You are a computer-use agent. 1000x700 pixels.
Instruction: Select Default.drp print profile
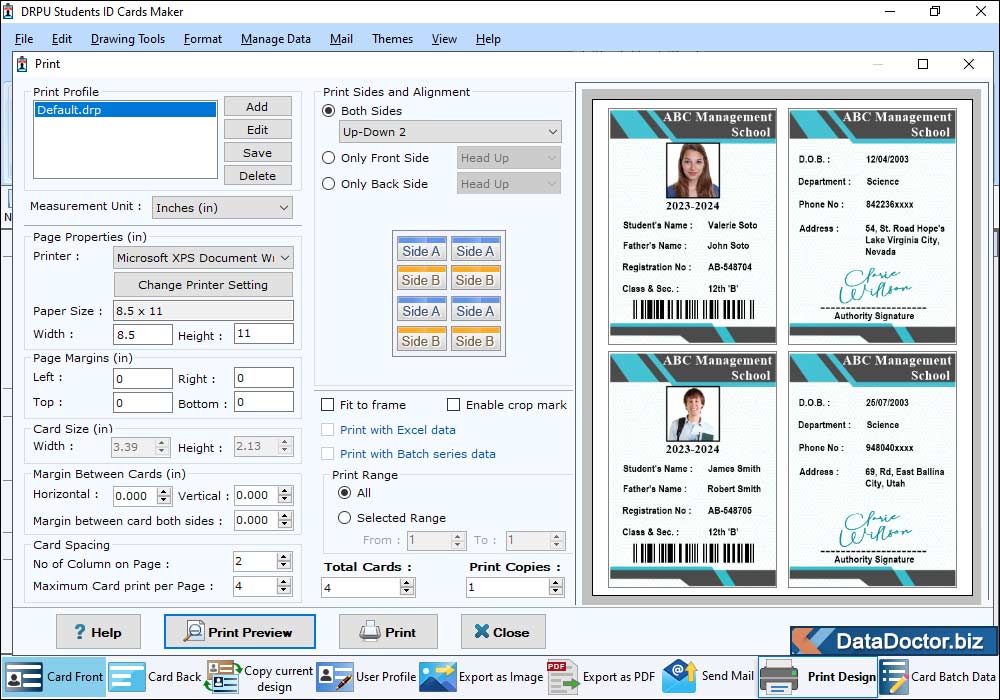(125, 110)
